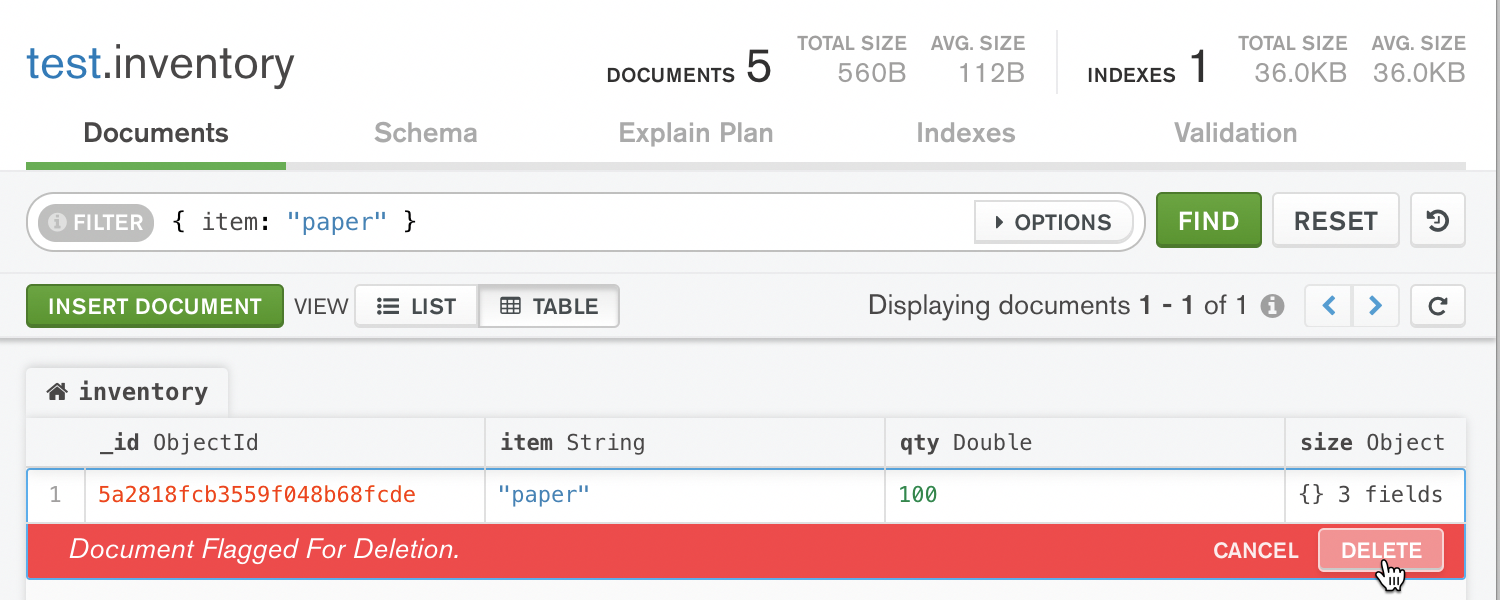Image resolution: width=1500 pixels, height=600 pixels.
Task: Switch to the Indexes tab
Action: 965,133
